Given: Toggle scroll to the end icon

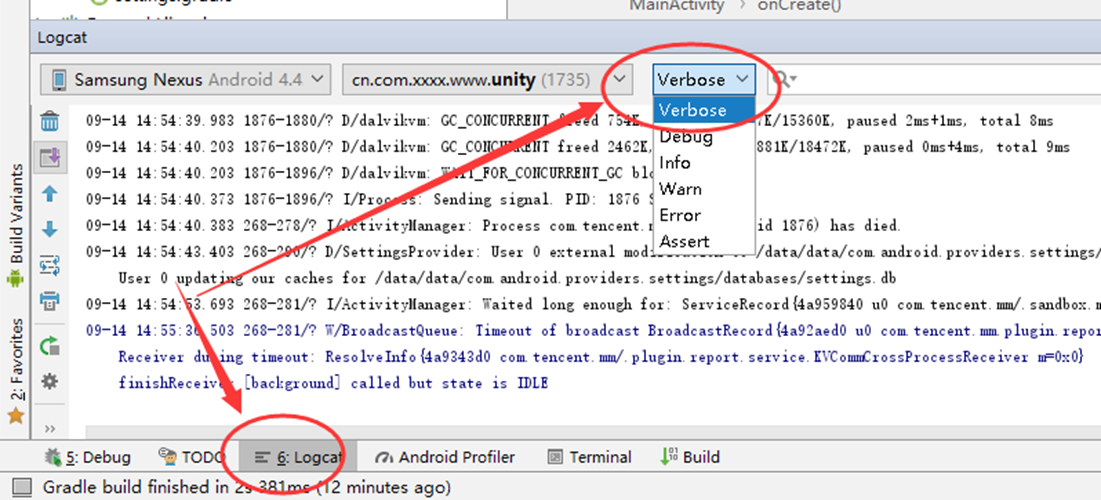Looking at the screenshot, I should (x=50, y=158).
